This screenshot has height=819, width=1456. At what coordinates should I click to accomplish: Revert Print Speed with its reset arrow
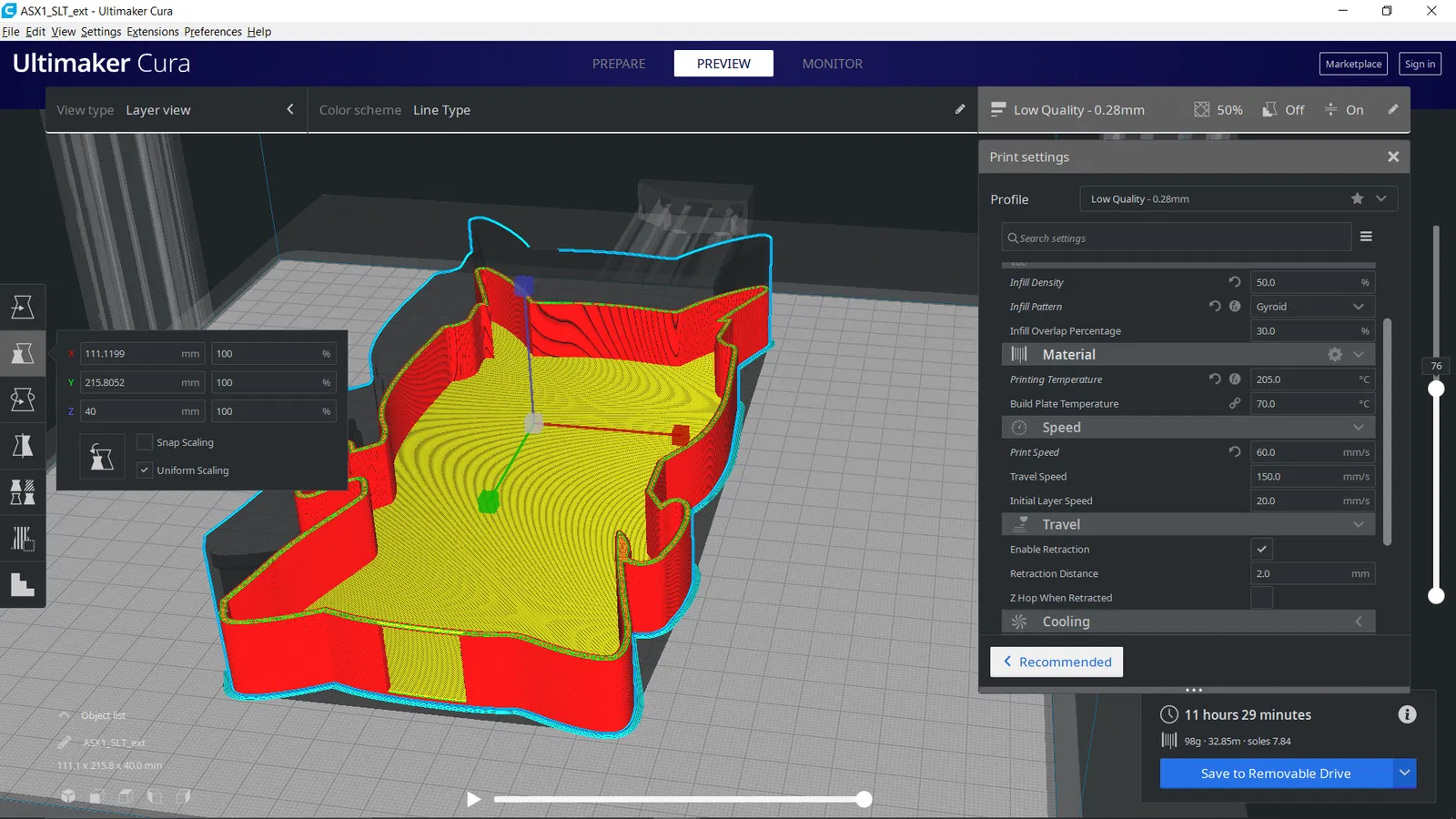pyautogui.click(x=1235, y=452)
